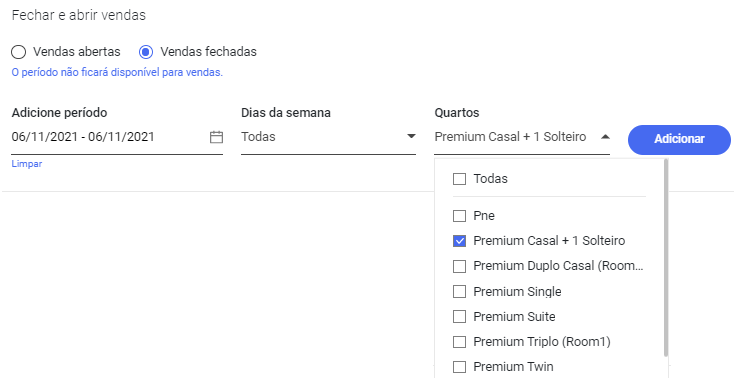Click the Limpar link
734x382 pixels.
pos(27,164)
